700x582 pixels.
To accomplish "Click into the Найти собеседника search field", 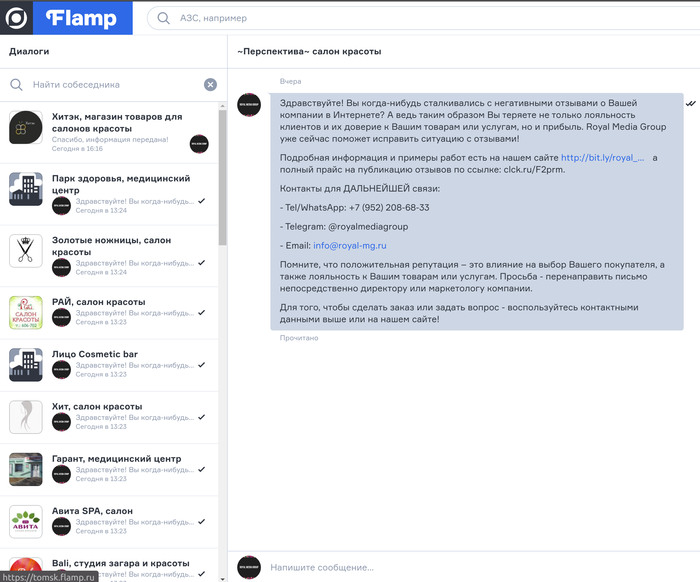I will [x=116, y=85].
